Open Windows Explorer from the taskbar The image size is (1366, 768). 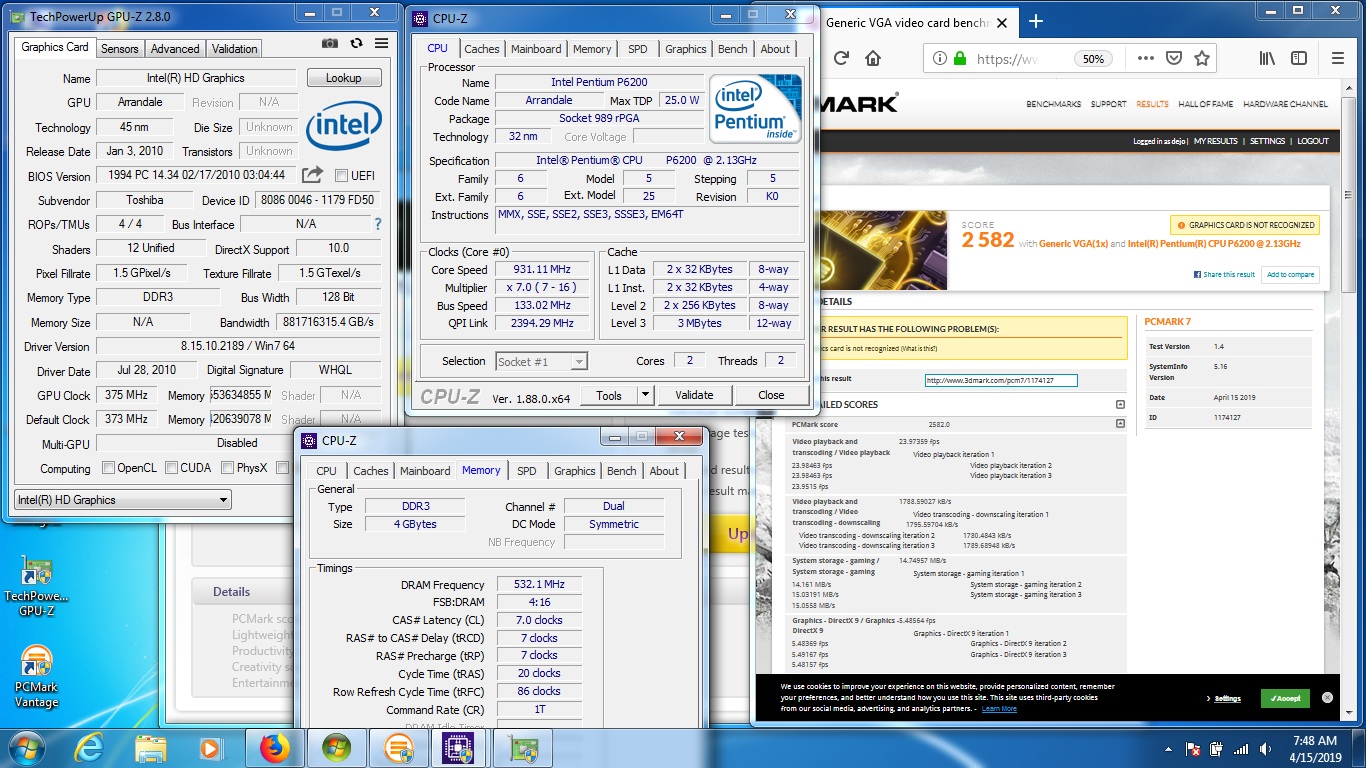151,747
